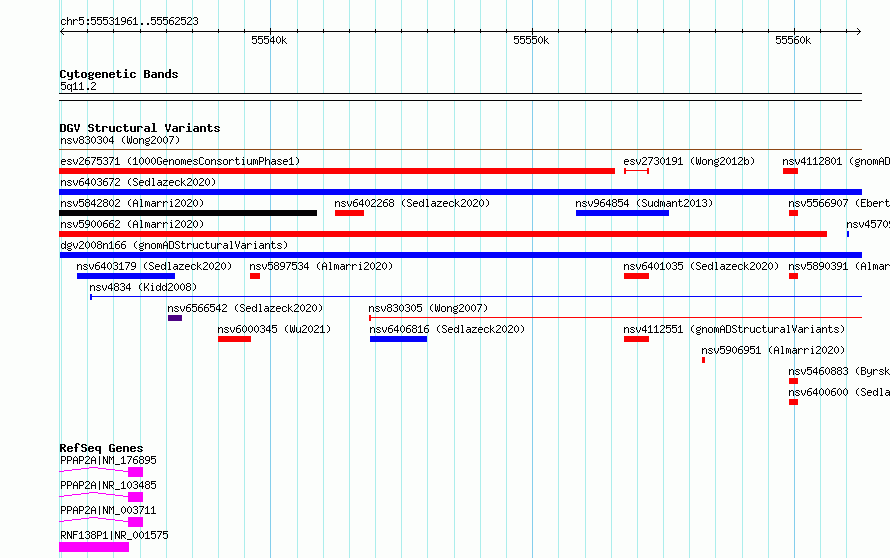Open the RNF138P1|NR_001575 gene label
This screenshot has height=558, width=890.
[114, 535]
